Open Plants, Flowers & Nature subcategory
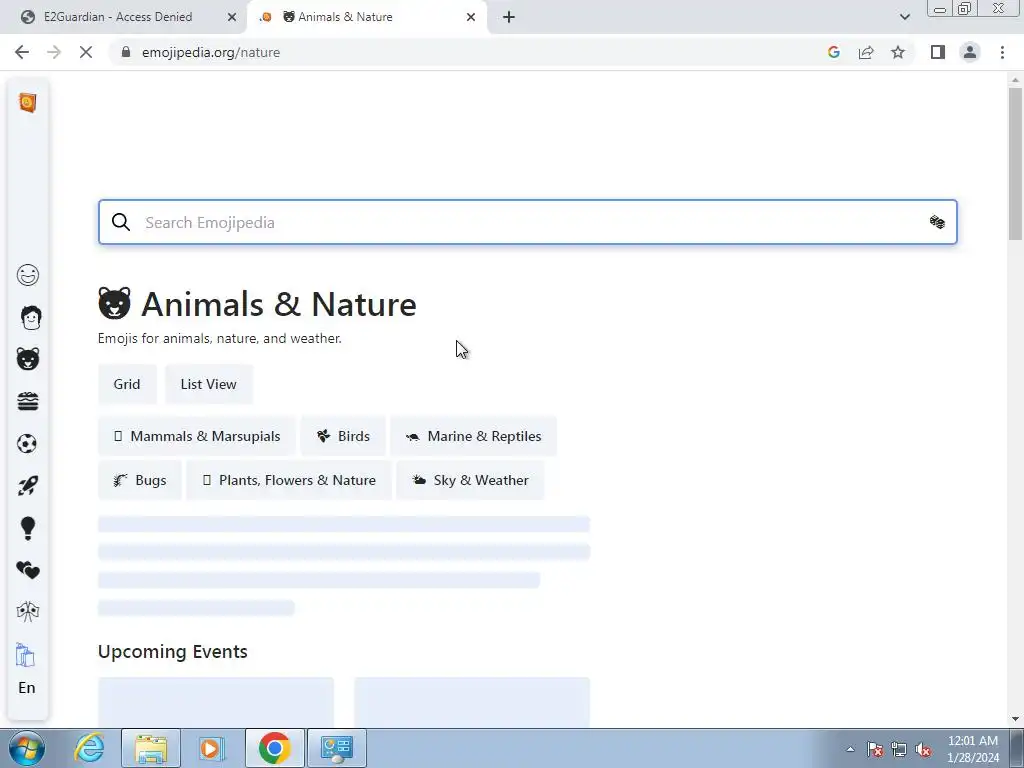 [289, 480]
